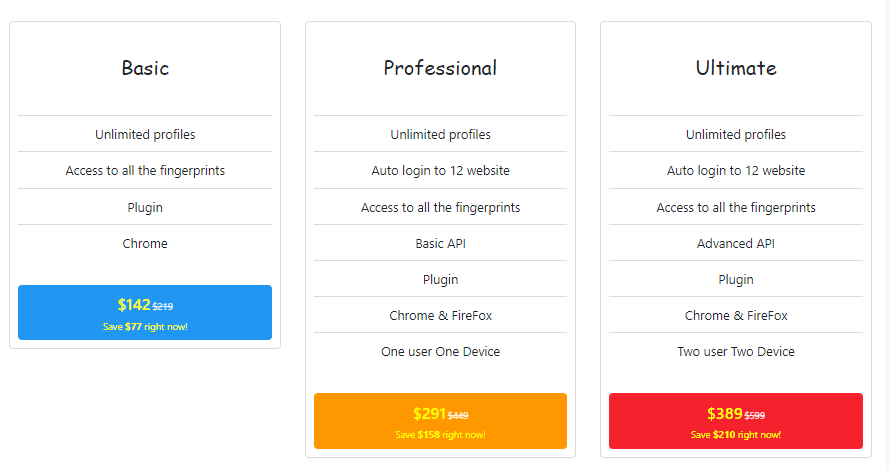Click the blue $142 Basic price button
Image resolution: width=889 pixels, height=471 pixels.
click(x=145, y=312)
